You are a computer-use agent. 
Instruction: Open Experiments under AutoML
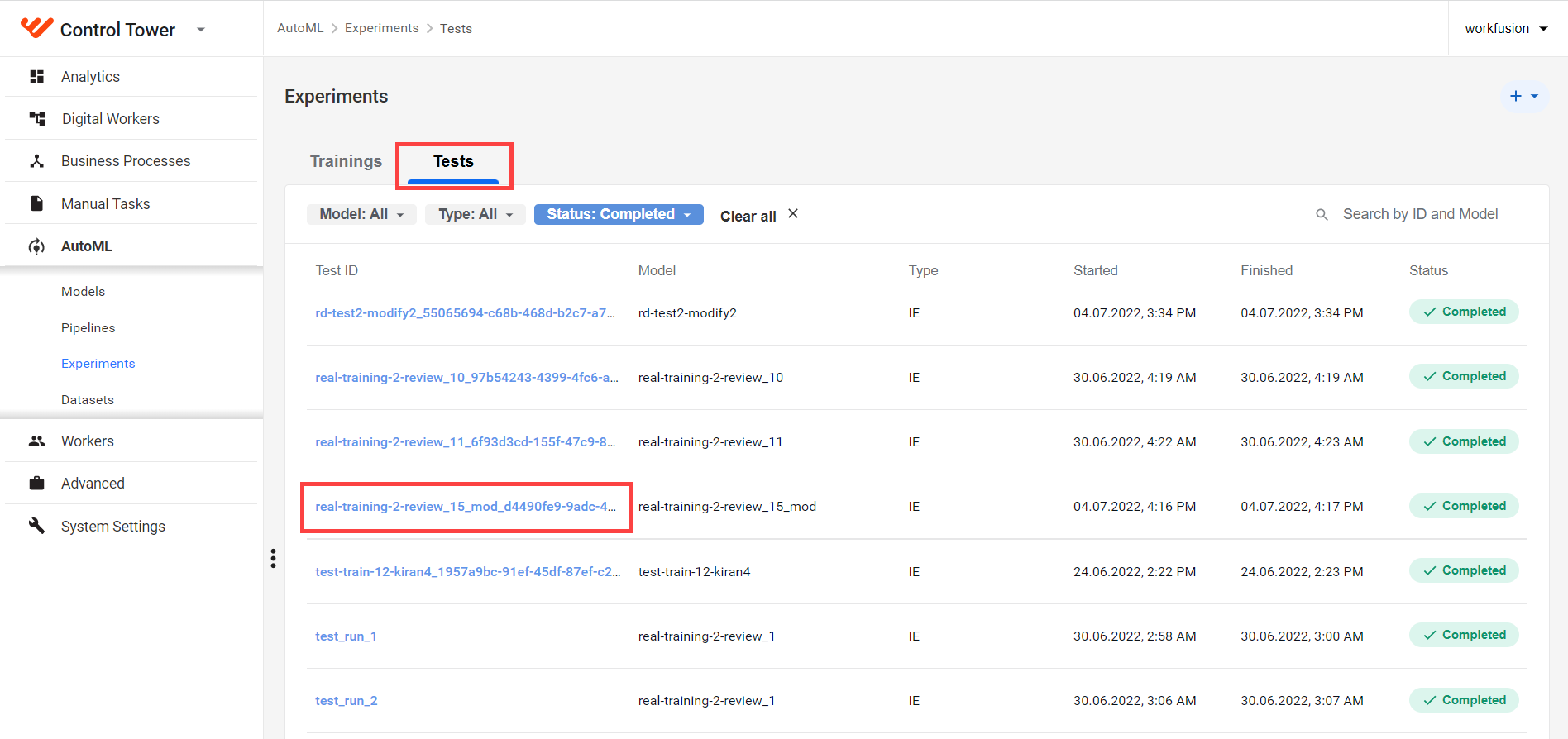pos(98,364)
